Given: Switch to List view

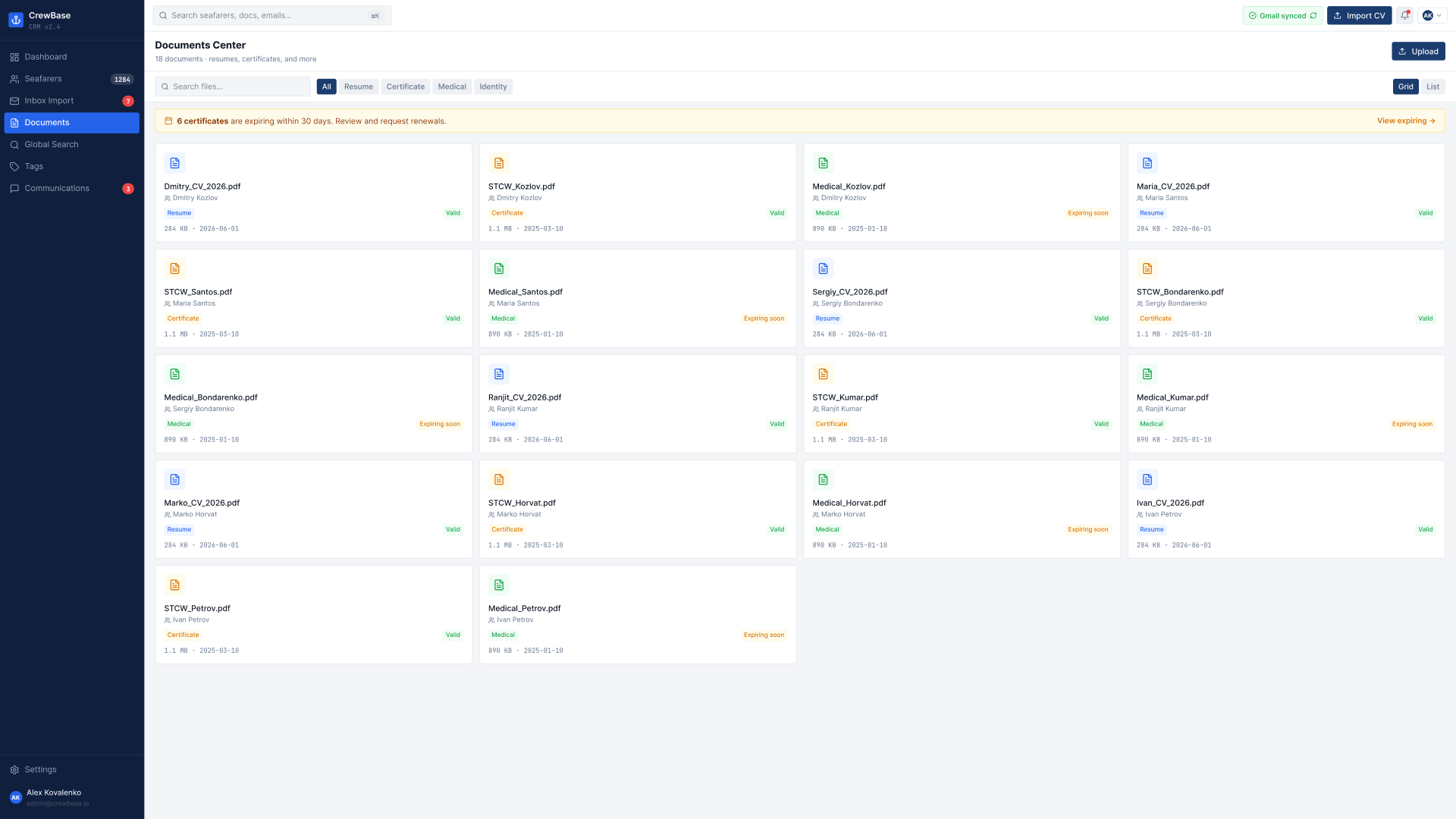Looking at the screenshot, I should point(1432,86).
